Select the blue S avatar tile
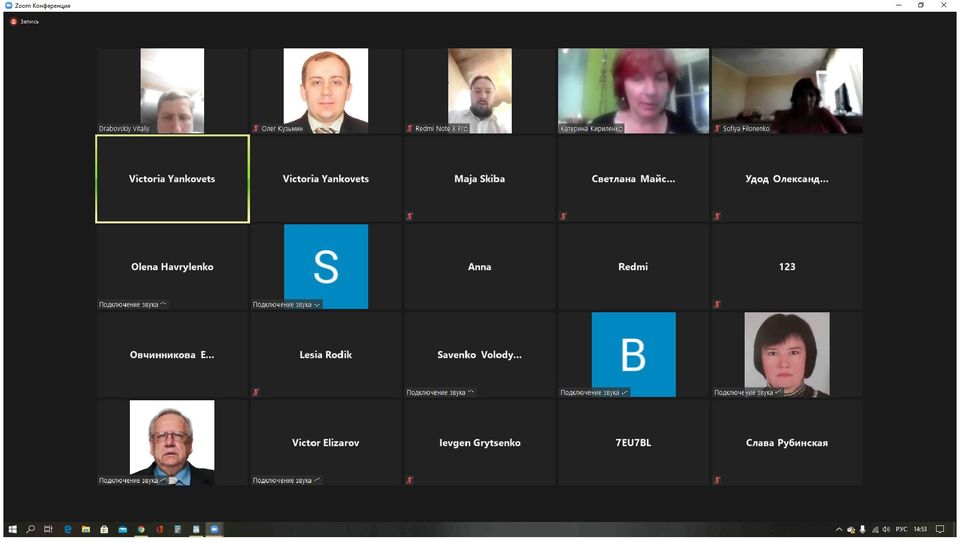 click(326, 267)
